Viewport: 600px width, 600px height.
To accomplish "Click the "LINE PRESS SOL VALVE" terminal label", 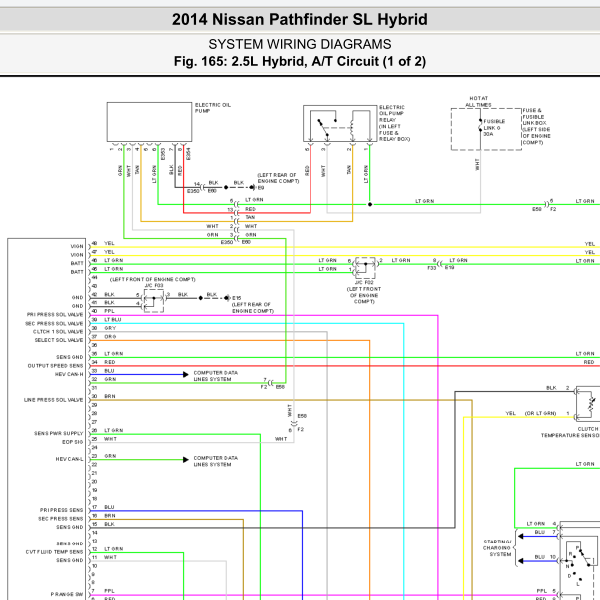I will (53, 400).
